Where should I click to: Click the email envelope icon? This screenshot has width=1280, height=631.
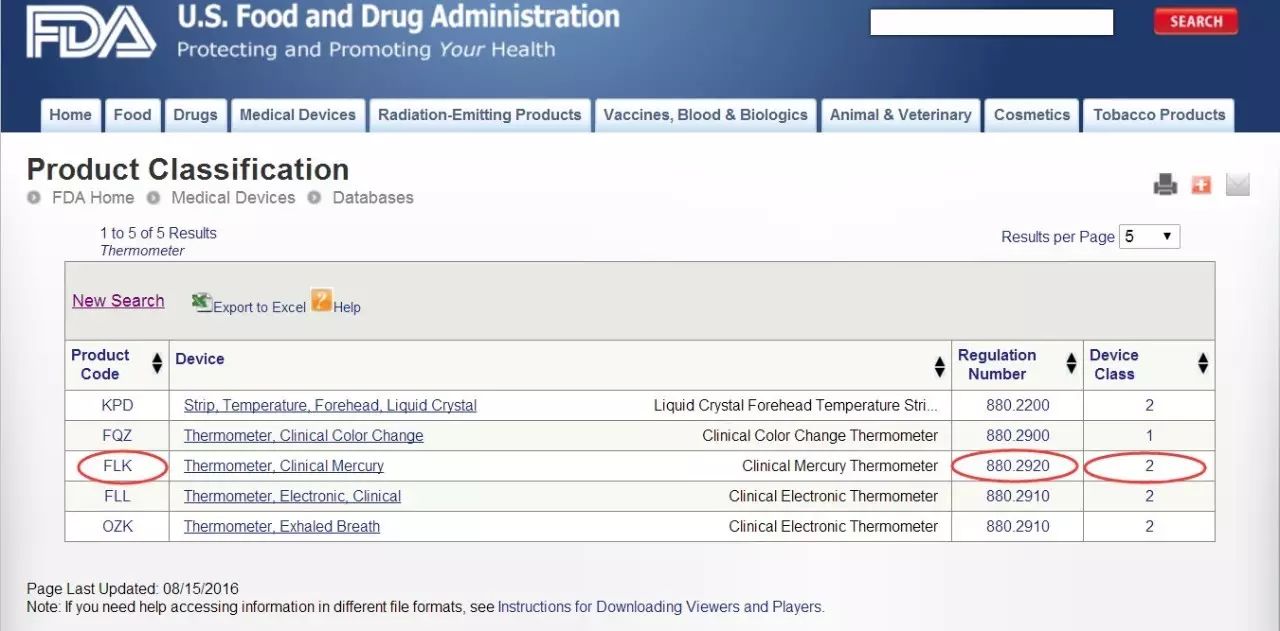1238,184
